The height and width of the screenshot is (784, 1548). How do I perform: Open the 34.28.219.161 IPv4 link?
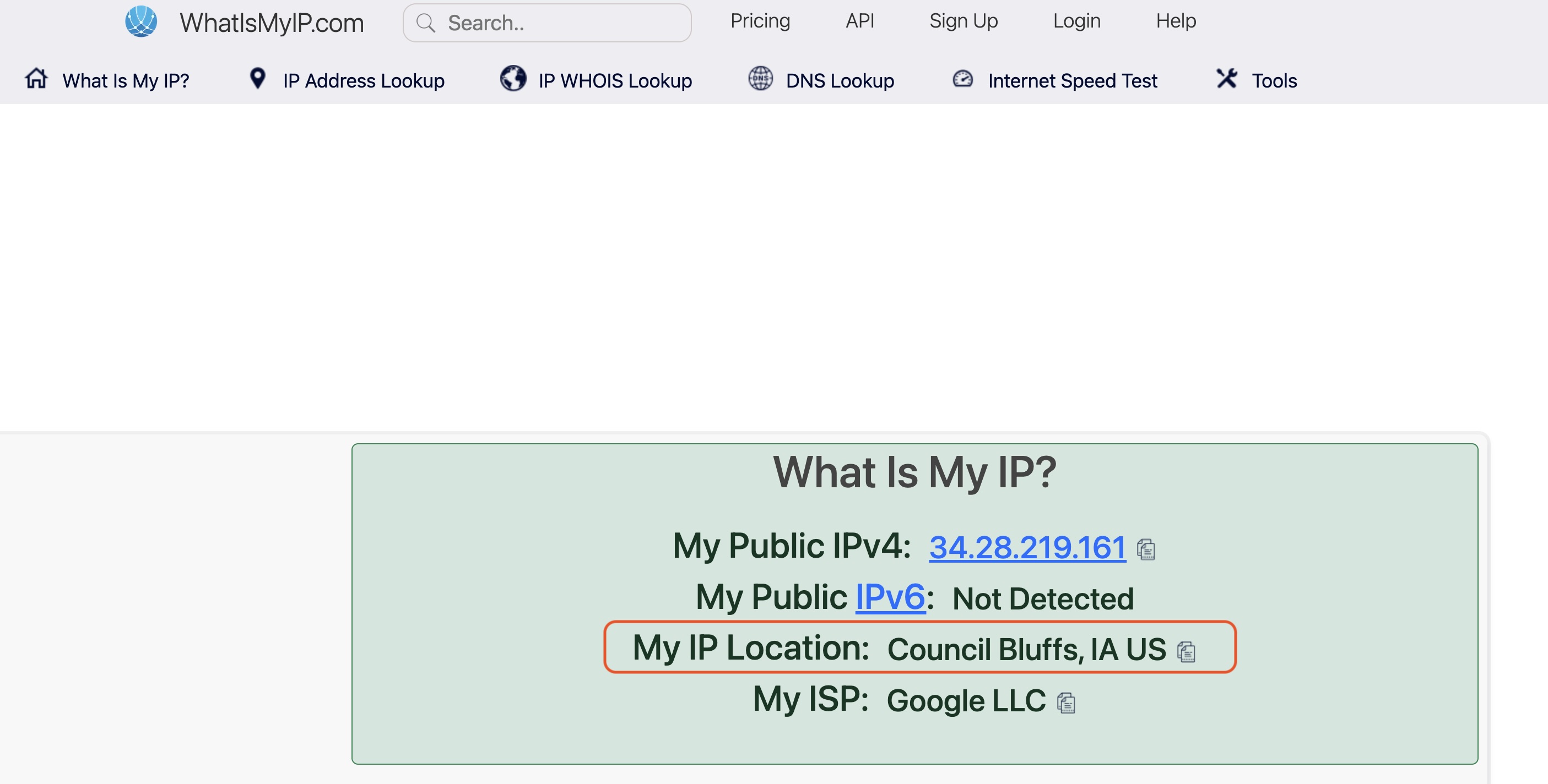pyautogui.click(x=1027, y=547)
